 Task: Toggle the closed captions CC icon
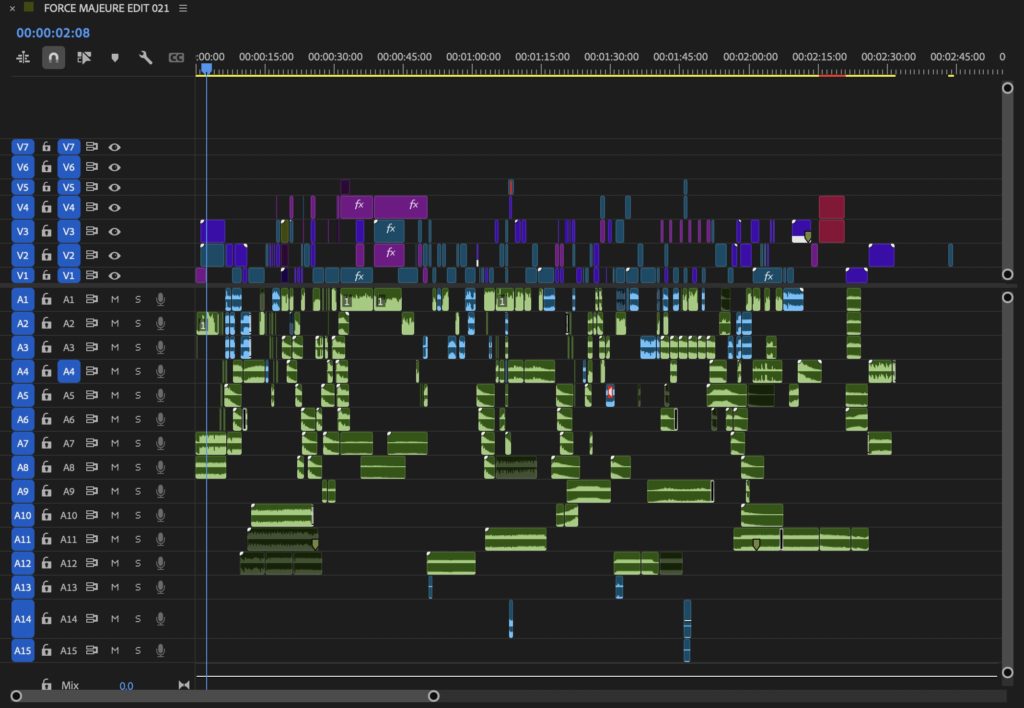176,57
